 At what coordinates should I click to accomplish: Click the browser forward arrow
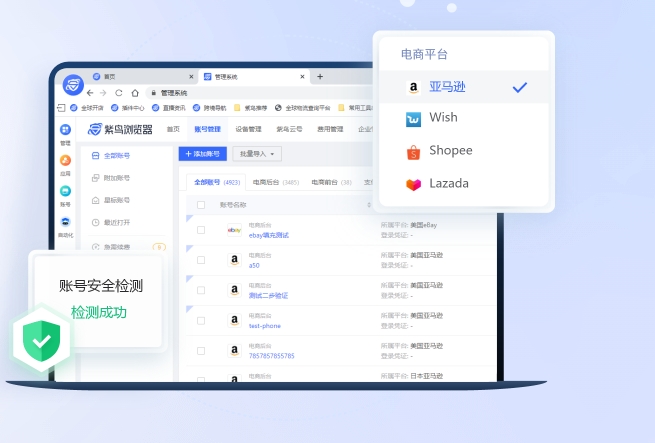(x=103, y=93)
